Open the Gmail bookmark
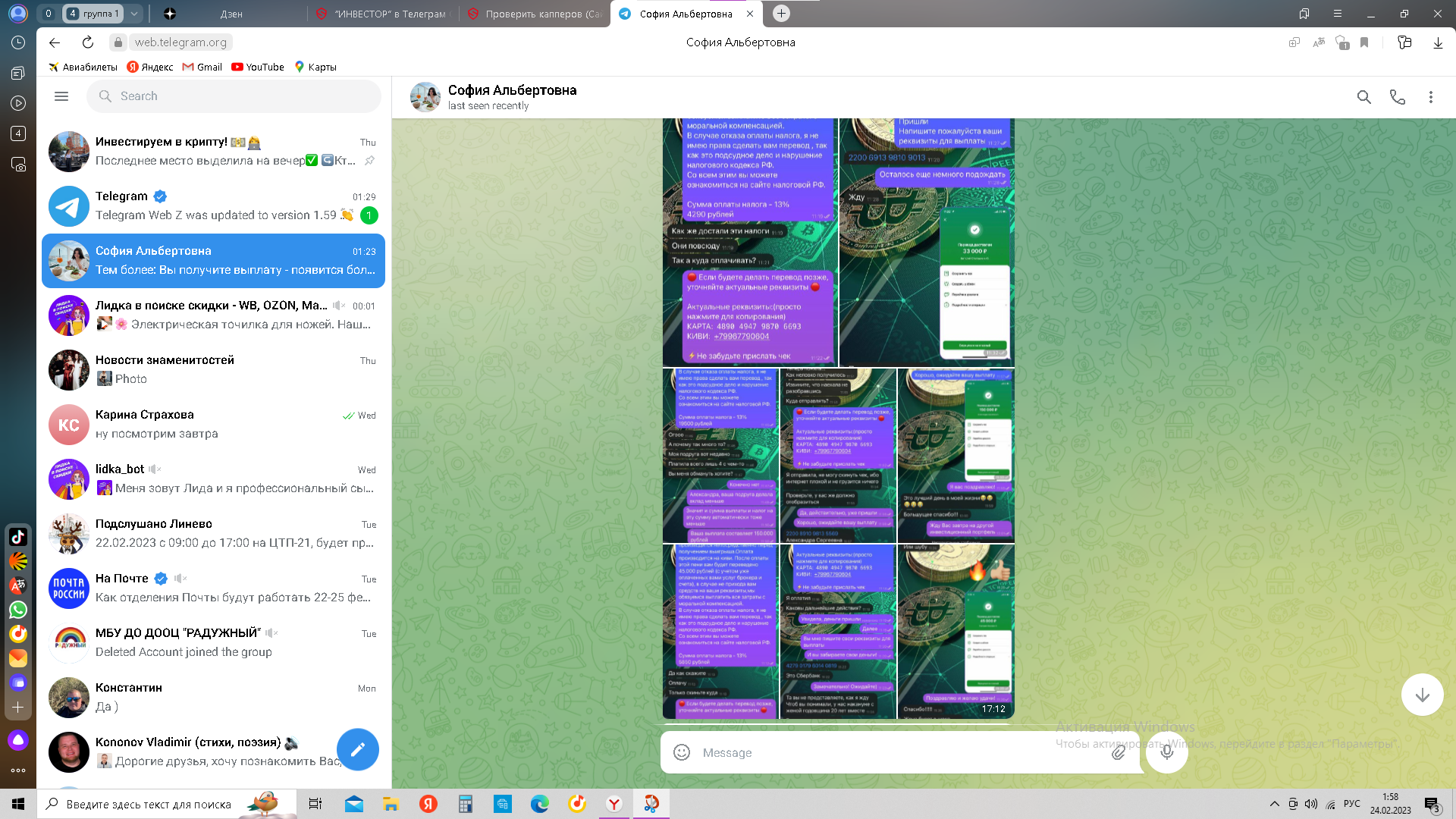 [x=202, y=67]
